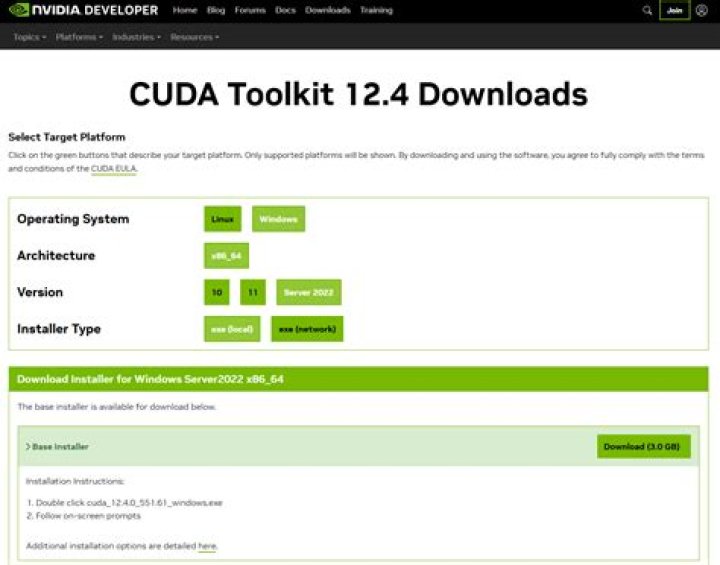This screenshot has width=720, height=565.
Task: Click the Join button
Action: (674, 10)
